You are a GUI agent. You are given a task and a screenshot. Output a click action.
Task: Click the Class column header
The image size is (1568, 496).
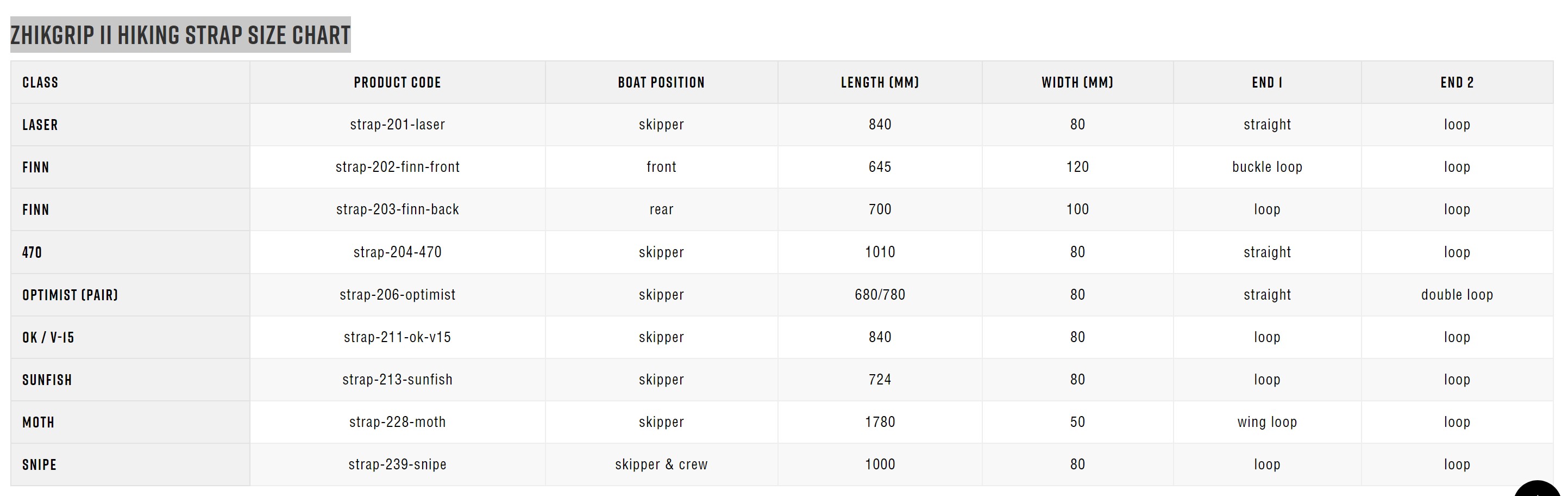coord(40,82)
